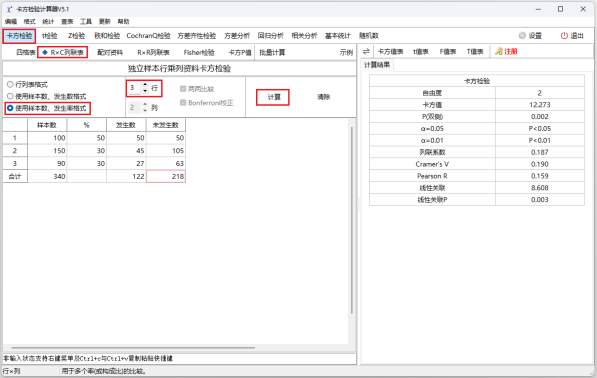This screenshot has width=597, height=378.
Task: Select the 计算结果 results tab
Action: pos(377,65)
